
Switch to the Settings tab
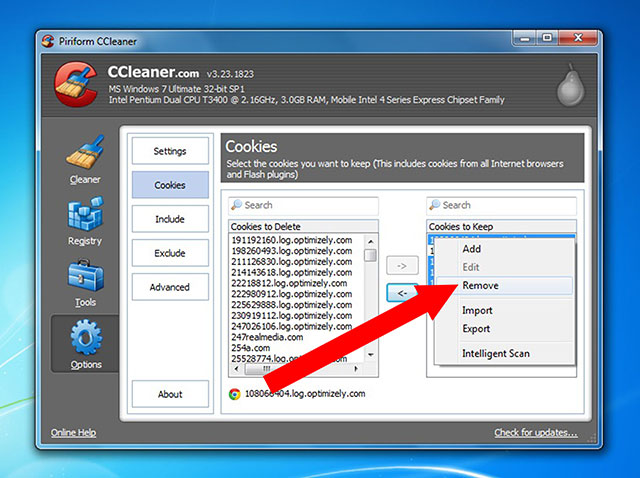170,151
